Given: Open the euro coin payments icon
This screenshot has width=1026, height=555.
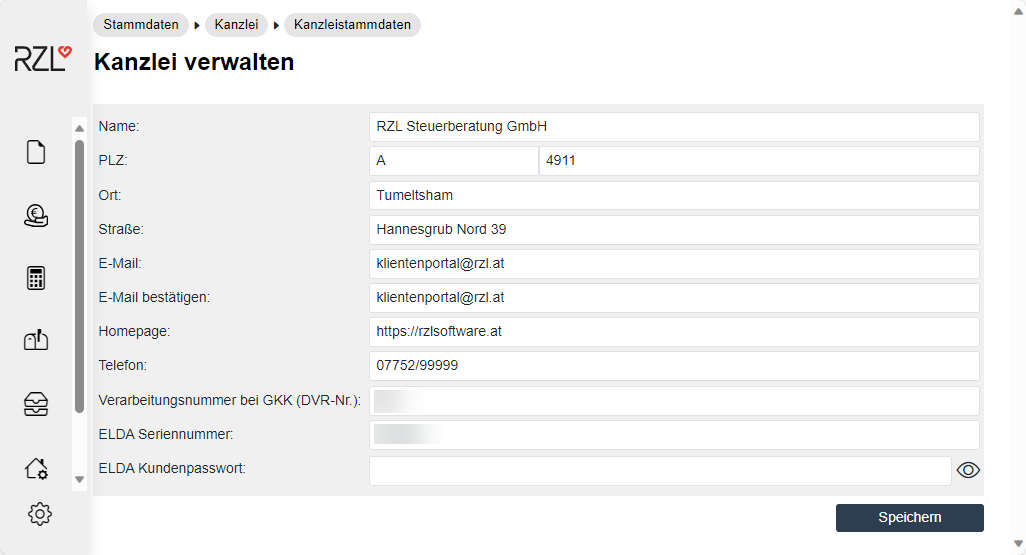Looking at the screenshot, I should [36, 215].
